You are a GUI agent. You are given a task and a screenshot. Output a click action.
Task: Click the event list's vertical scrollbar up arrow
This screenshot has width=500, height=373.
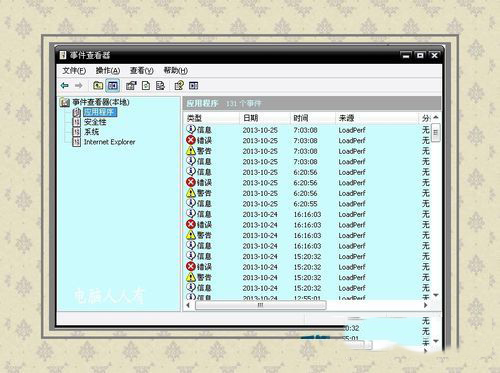click(x=436, y=118)
